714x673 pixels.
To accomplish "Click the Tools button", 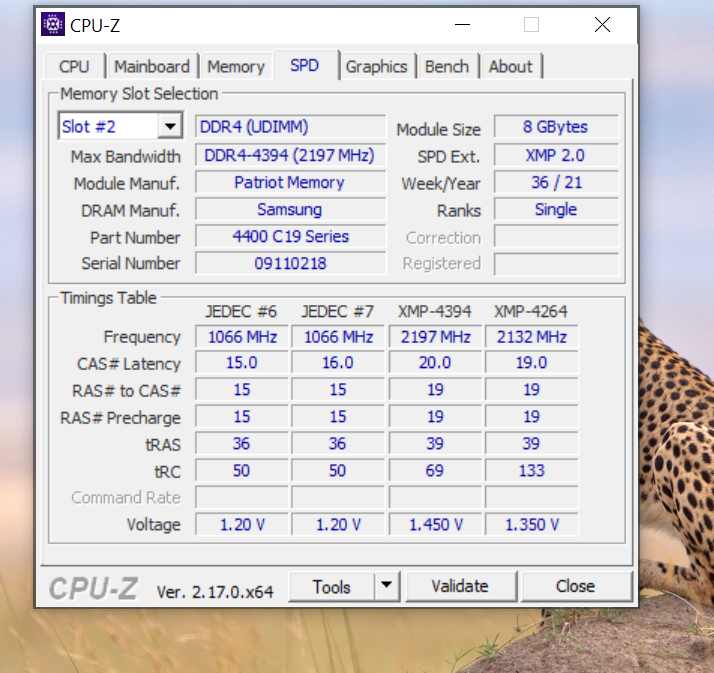I will tap(332, 586).
